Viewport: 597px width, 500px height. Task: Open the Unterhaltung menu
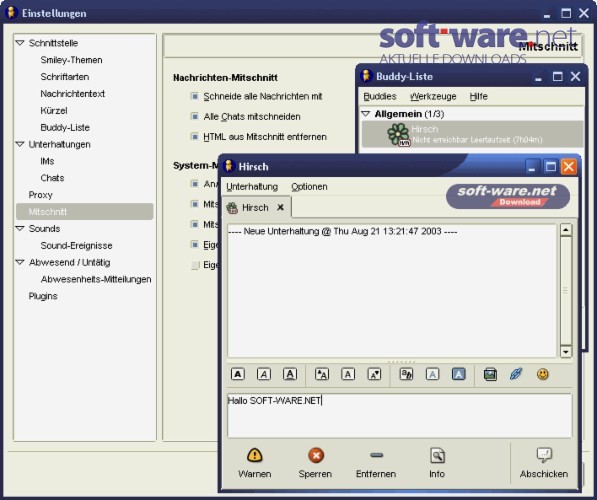252,187
